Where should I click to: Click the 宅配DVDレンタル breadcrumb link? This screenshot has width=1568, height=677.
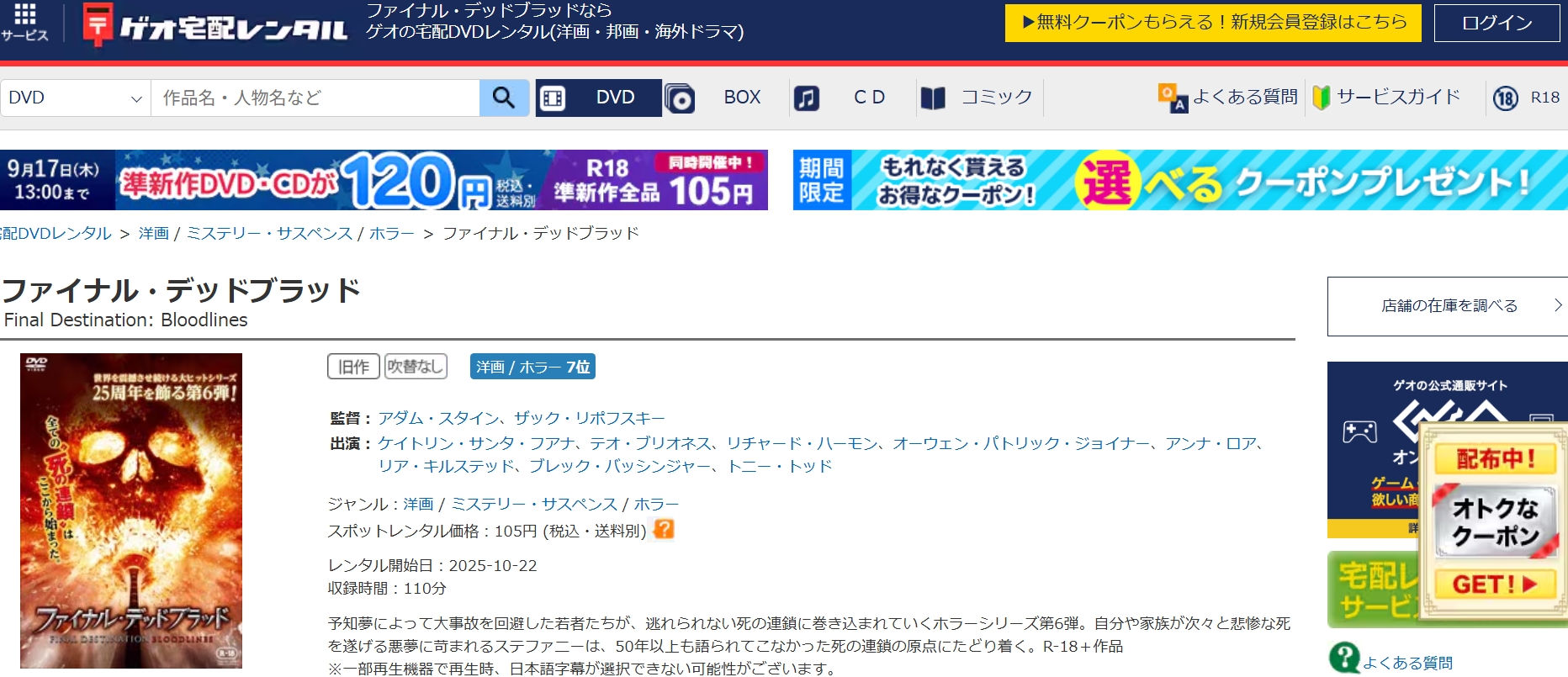(56, 233)
